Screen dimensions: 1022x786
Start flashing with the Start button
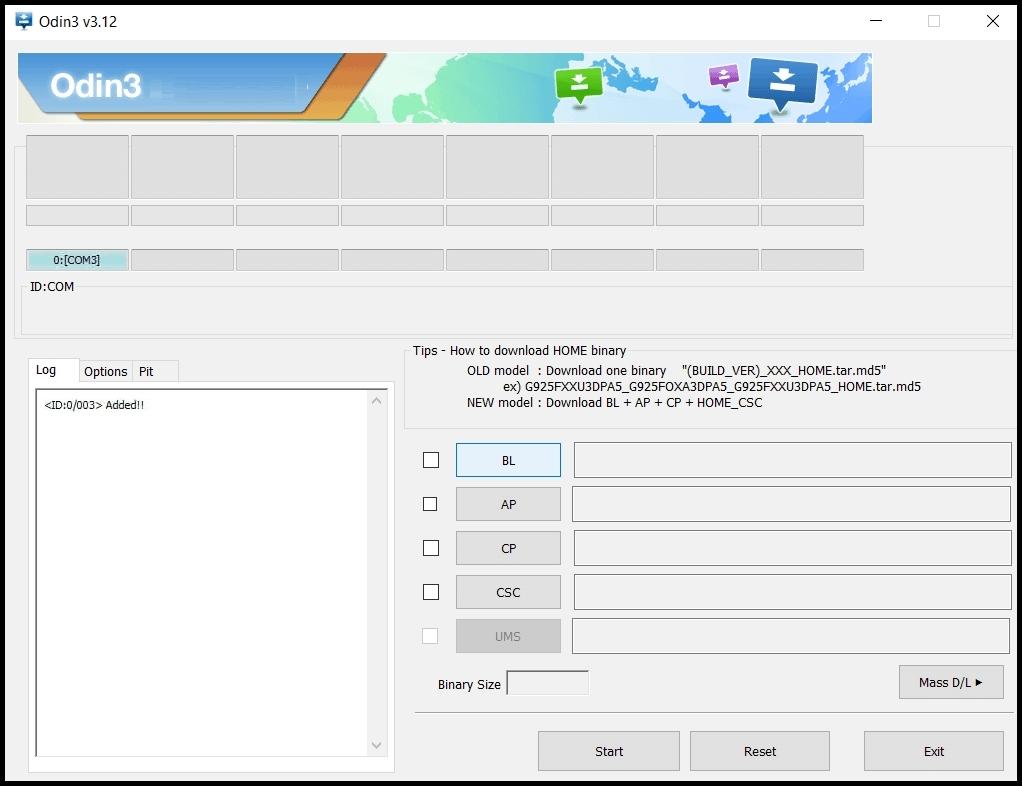pos(609,751)
